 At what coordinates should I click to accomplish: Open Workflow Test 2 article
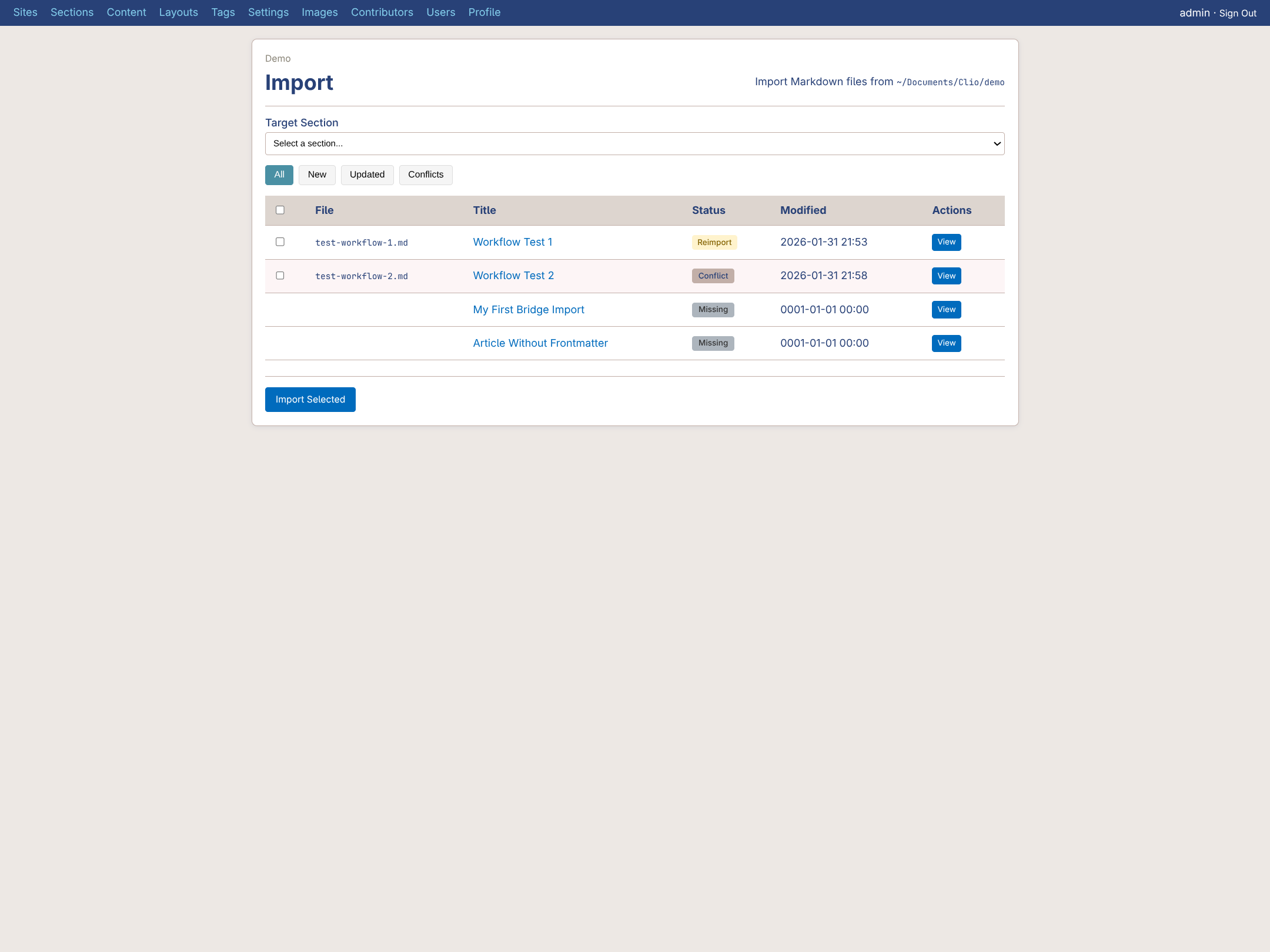513,276
